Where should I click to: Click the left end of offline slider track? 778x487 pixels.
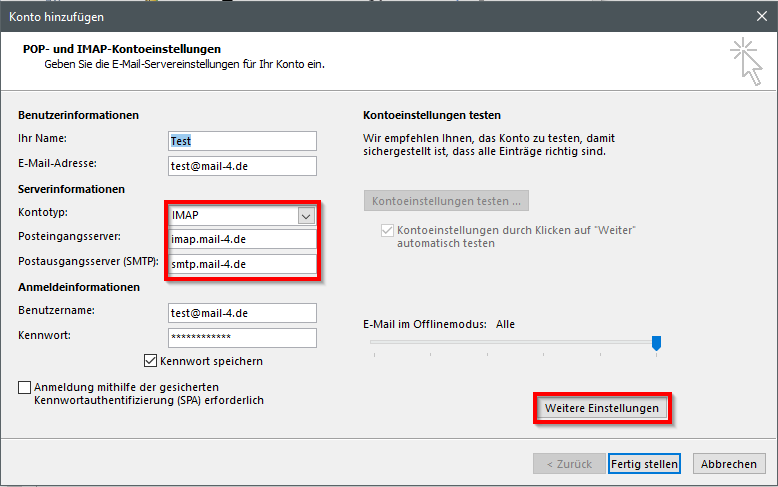(x=372, y=342)
